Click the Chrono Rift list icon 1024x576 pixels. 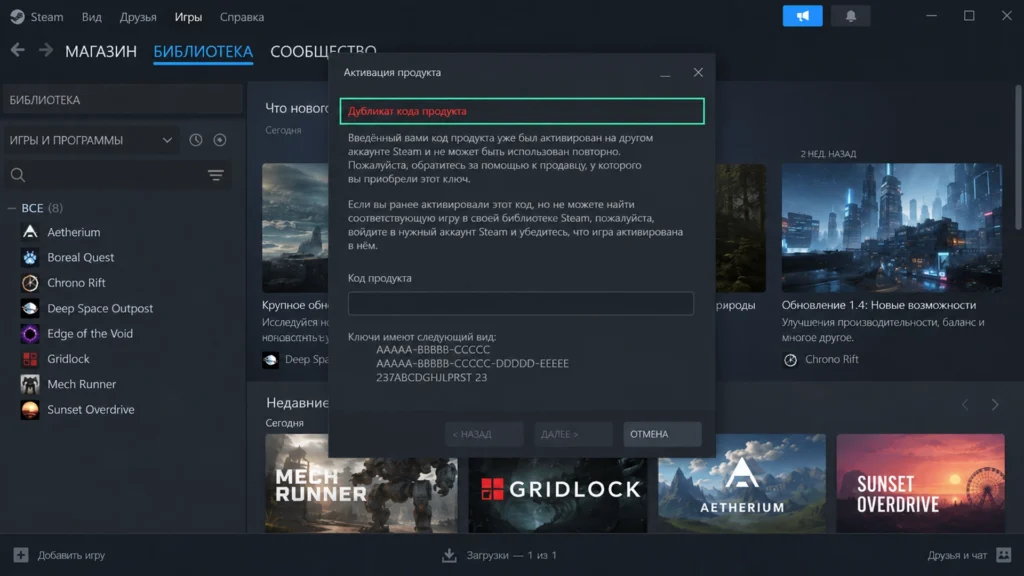pos(30,283)
